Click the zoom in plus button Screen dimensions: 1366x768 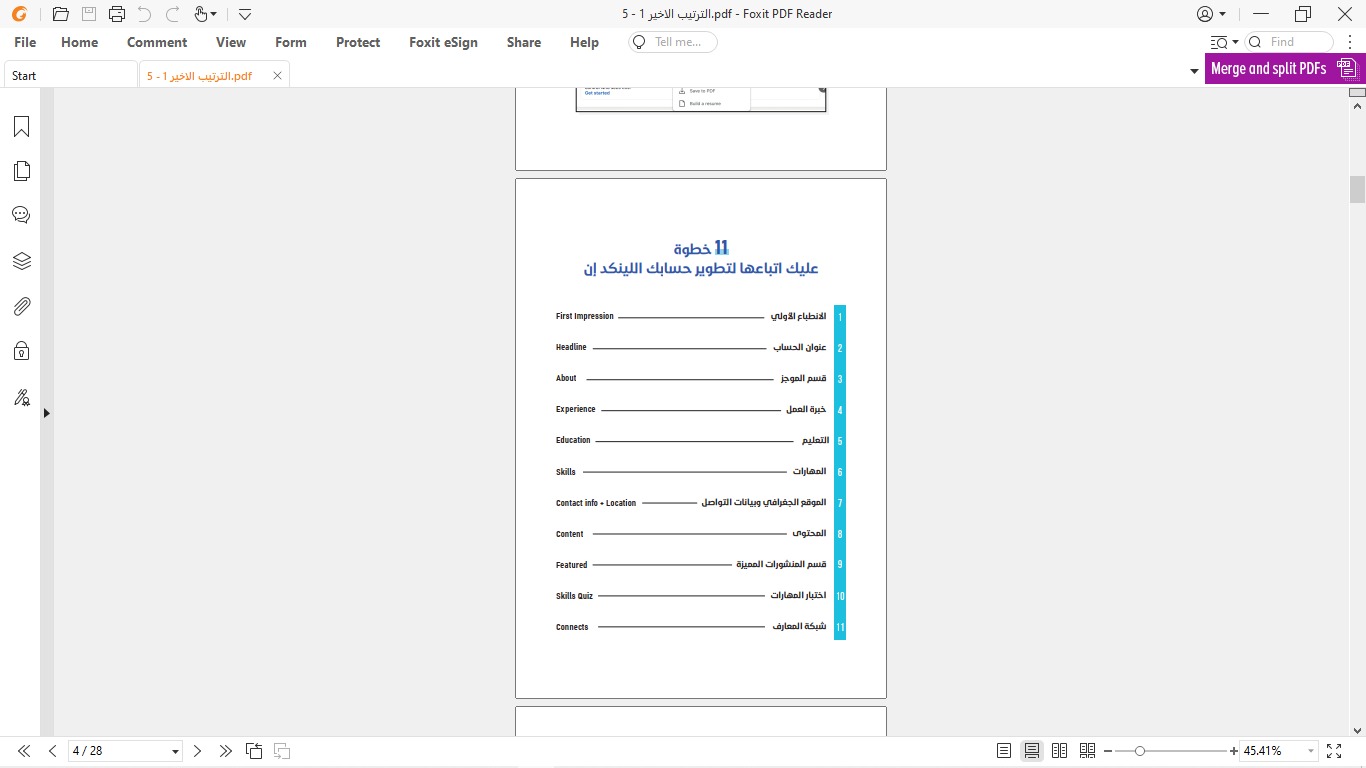(1232, 751)
